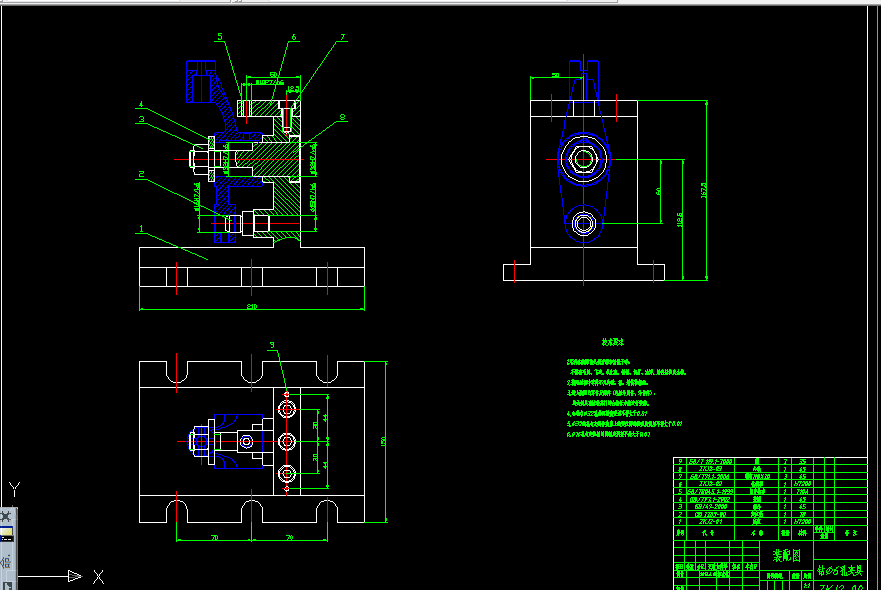Screen dimensions: 881x590
Task: Select balloon number 6 above the front view
Action: pyautogui.click(x=293, y=37)
